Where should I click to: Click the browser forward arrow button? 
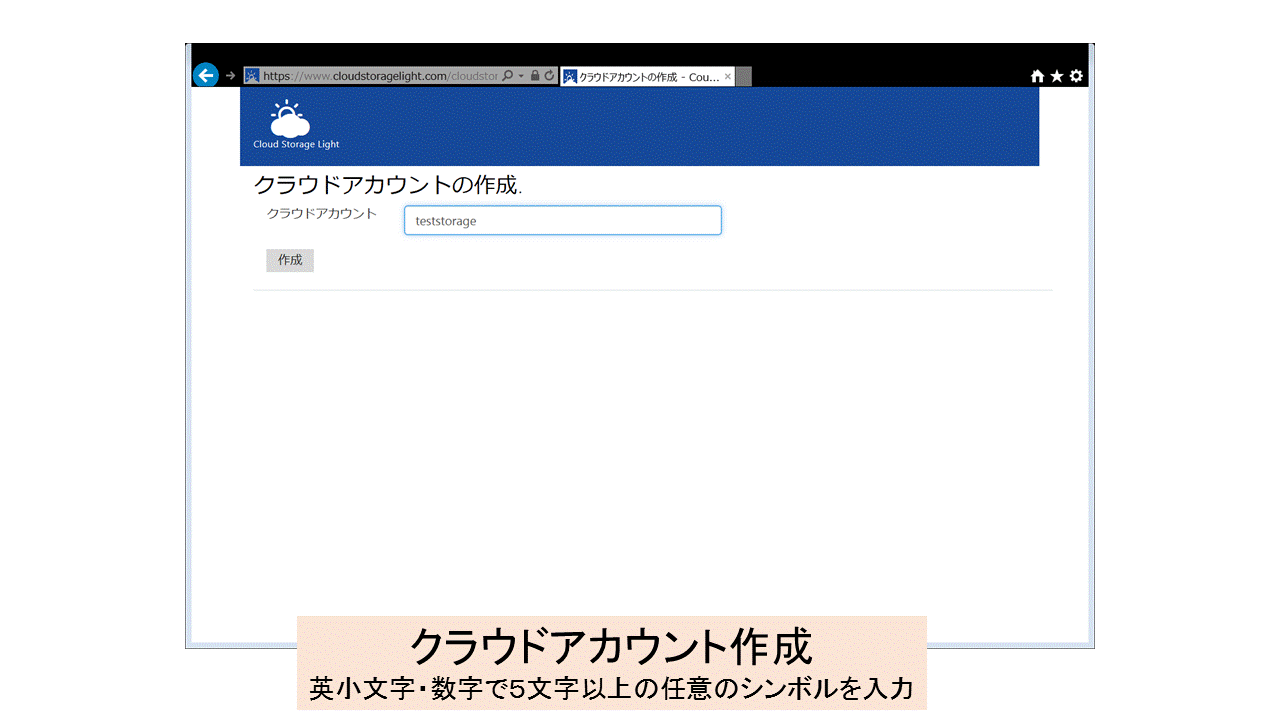point(231,76)
